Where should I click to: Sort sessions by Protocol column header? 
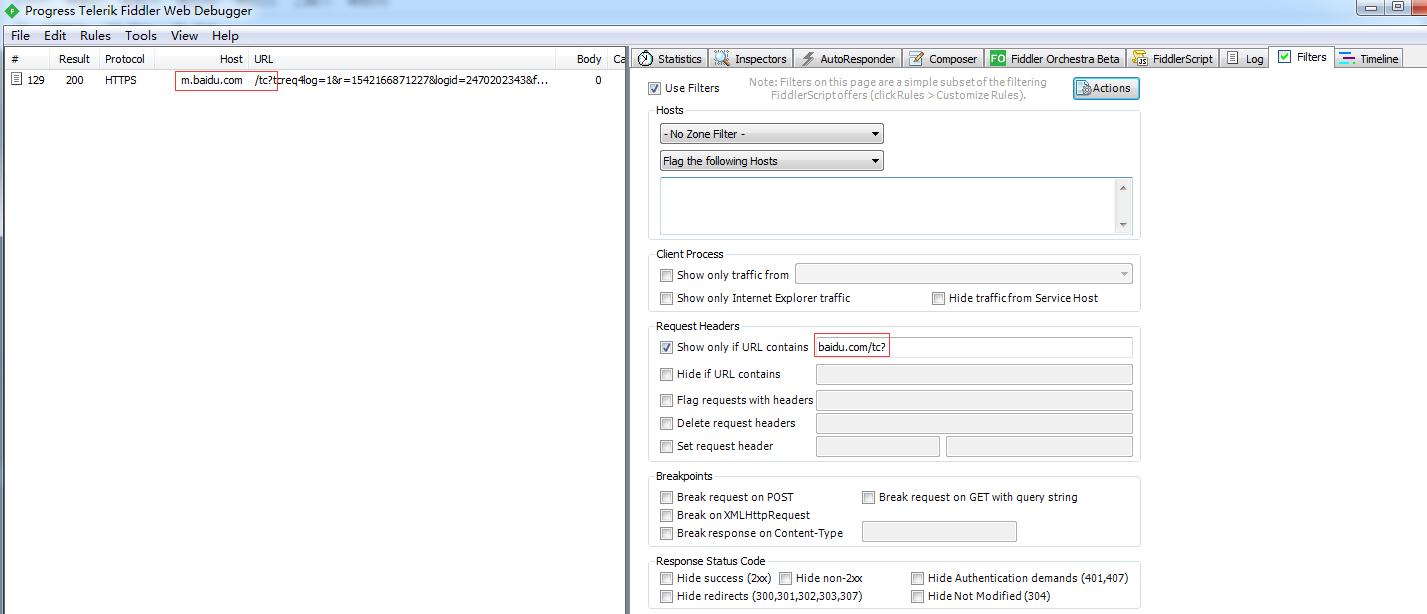point(126,59)
